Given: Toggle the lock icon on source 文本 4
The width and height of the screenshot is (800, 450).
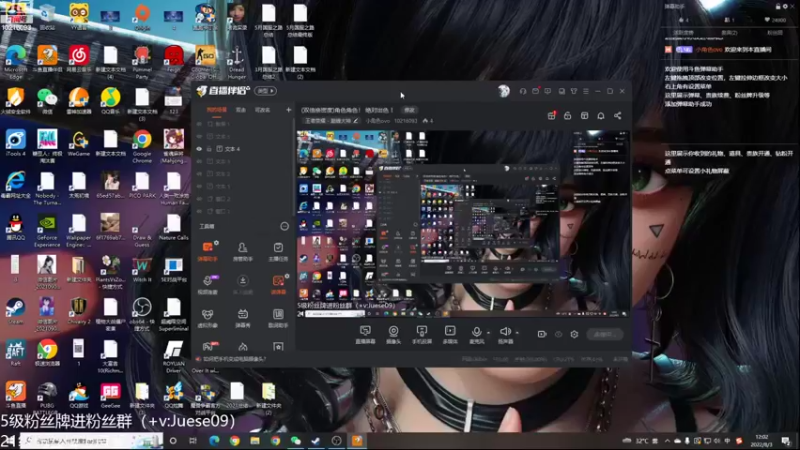Looking at the screenshot, I should pos(209,149).
